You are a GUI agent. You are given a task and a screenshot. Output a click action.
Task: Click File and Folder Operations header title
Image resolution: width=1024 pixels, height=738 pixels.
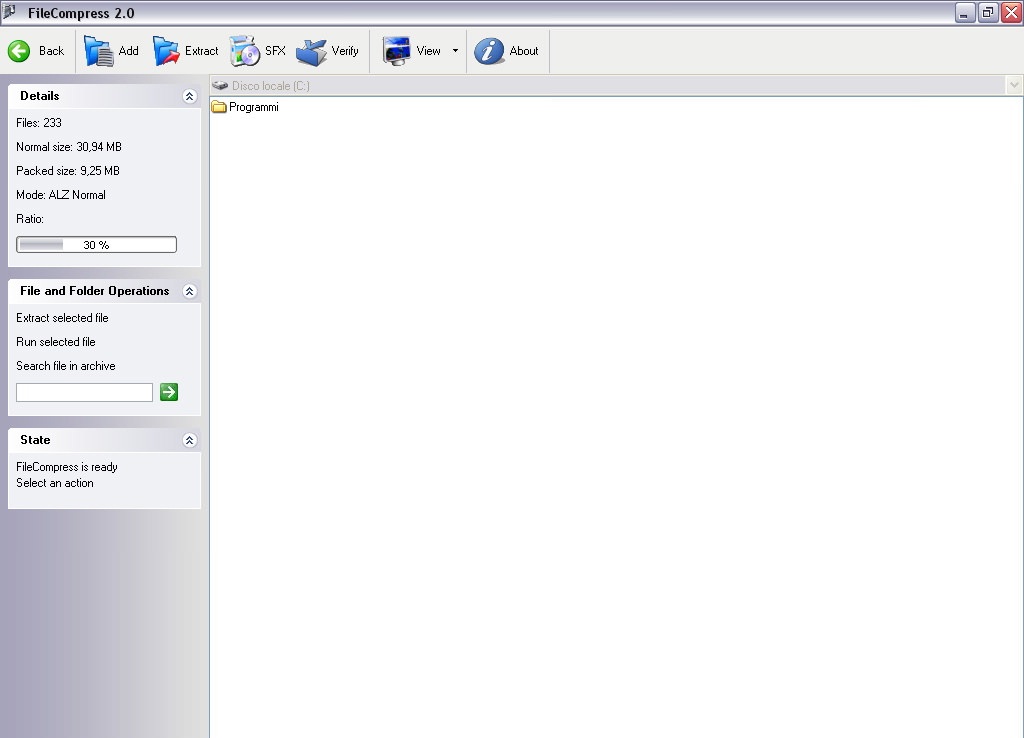click(95, 291)
